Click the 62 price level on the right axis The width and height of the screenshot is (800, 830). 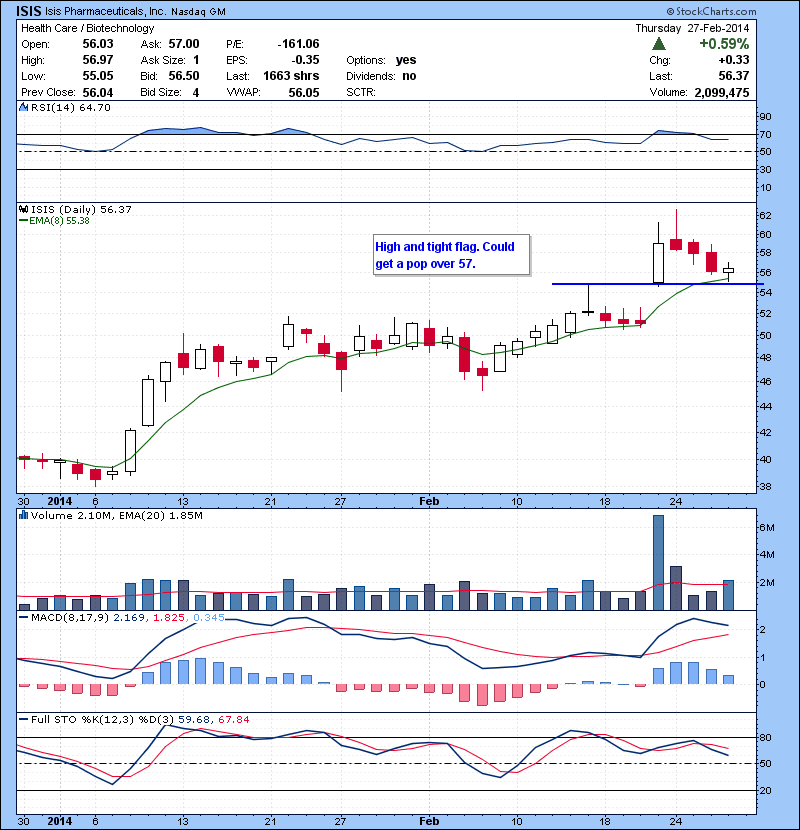pos(766,215)
